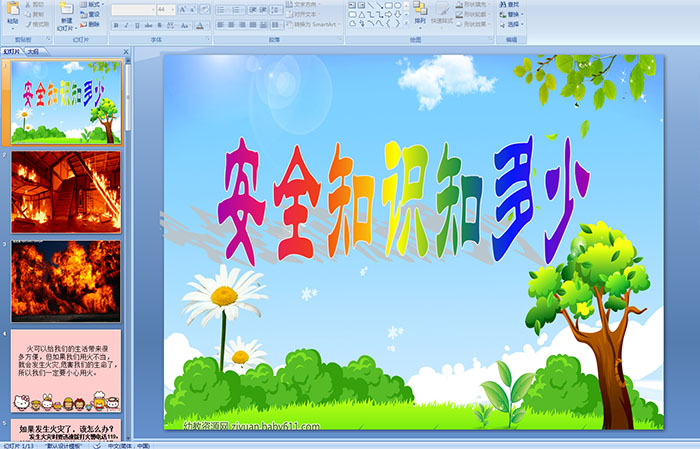The width and height of the screenshot is (700, 449).
Task: Click the Reset (重设) slide button
Action: (91, 14)
